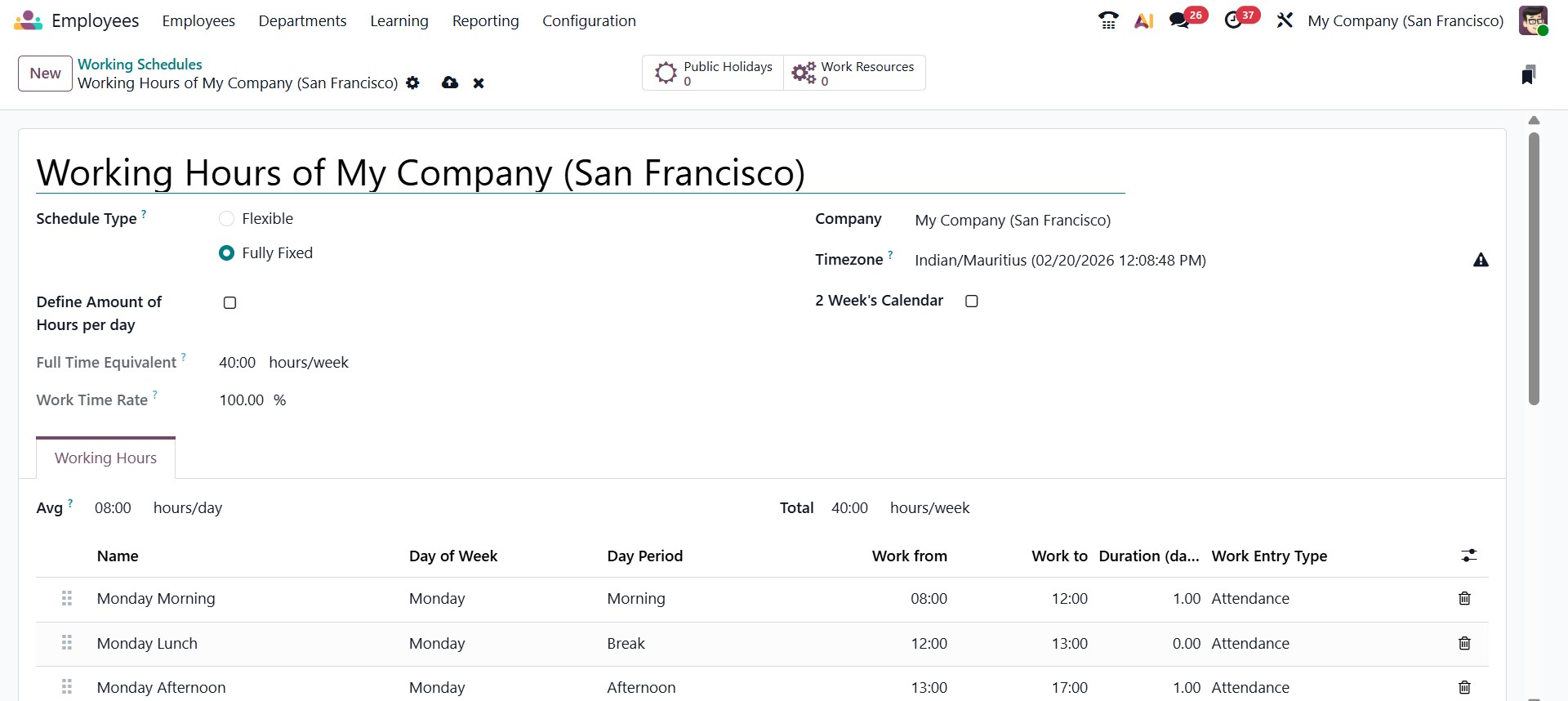The width and height of the screenshot is (1568, 701).
Task: Open the discuss messages icon
Action: pyautogui.click(x=1179, y=20)
